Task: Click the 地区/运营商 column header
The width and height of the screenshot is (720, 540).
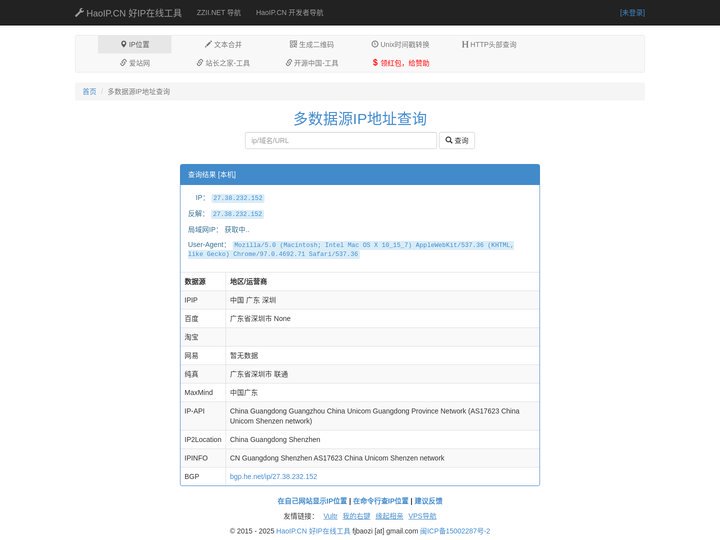Action: click(248, 281)
